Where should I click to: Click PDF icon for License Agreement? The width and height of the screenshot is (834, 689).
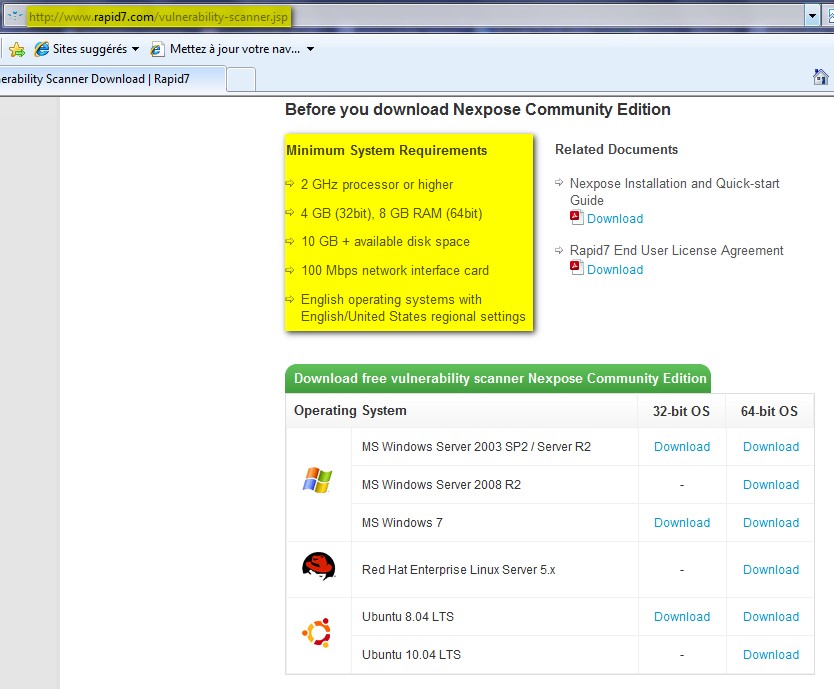[577, 268]
